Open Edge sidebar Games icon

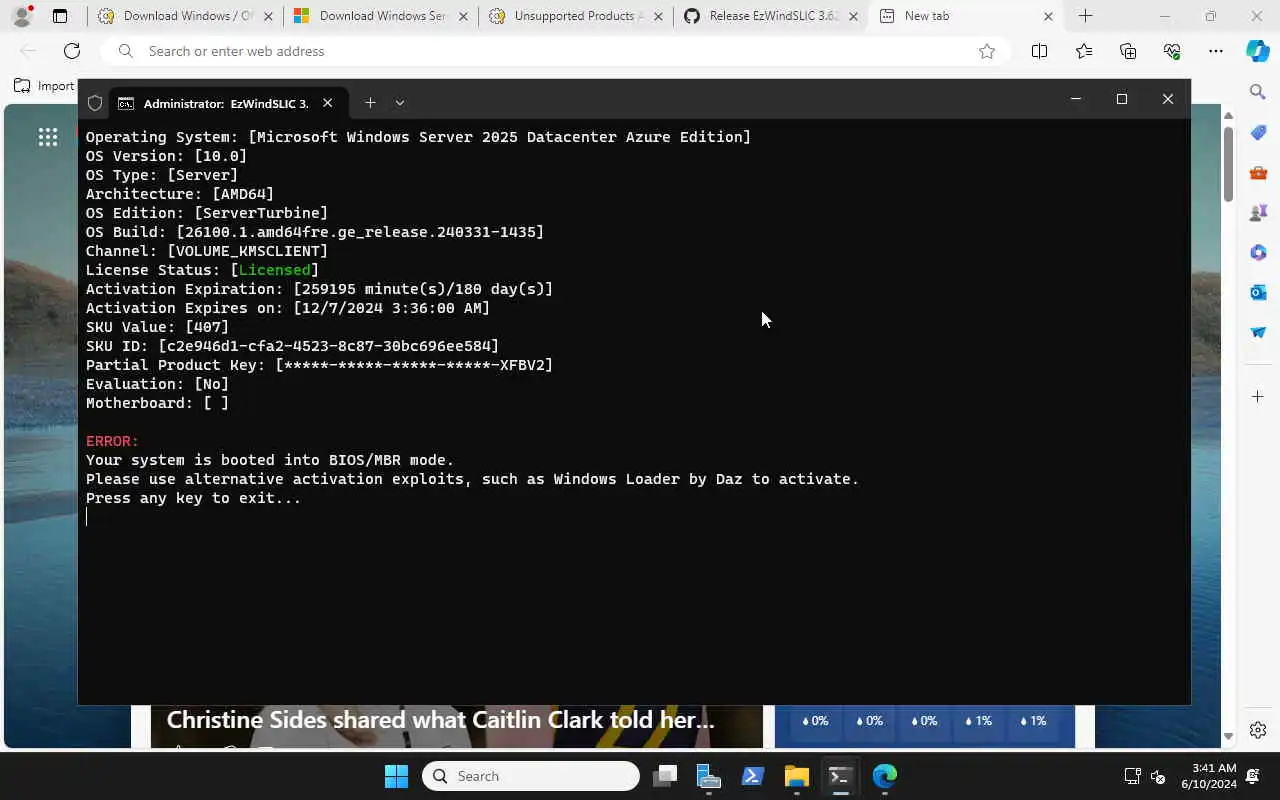(1258, 213)
